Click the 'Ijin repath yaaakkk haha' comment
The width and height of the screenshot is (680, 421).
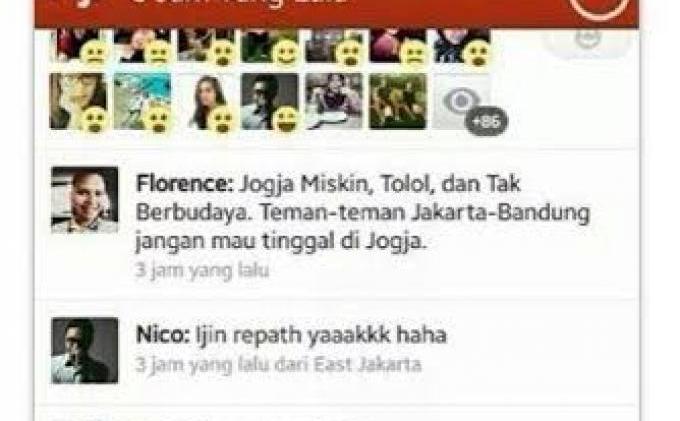pos(321,335)
